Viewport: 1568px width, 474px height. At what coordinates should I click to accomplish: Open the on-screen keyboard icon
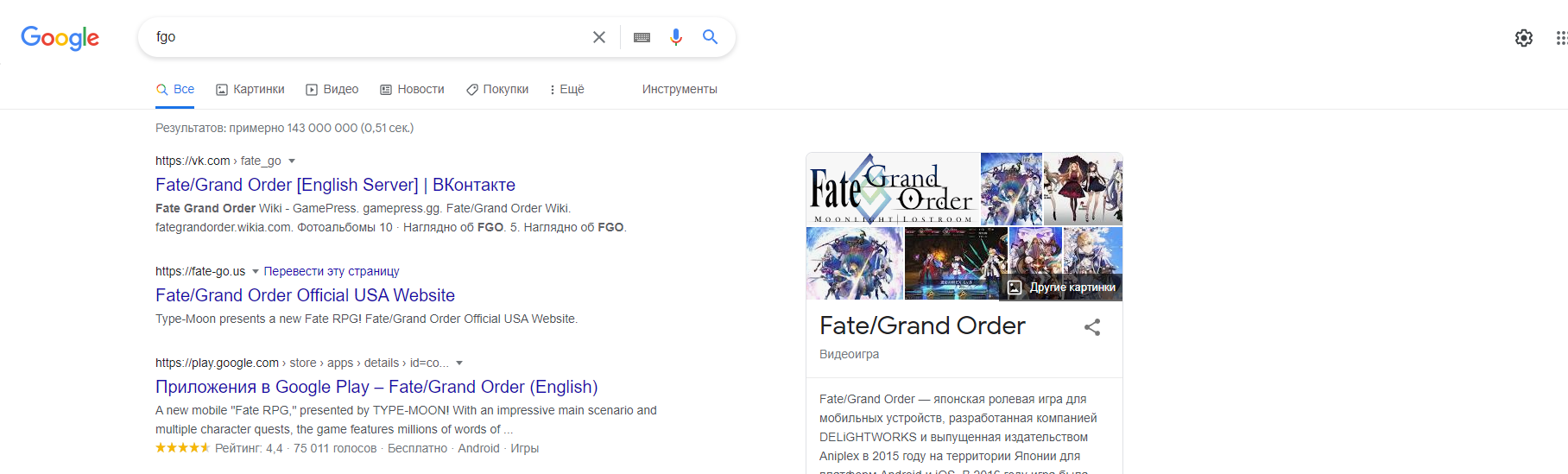coord(642,37)
